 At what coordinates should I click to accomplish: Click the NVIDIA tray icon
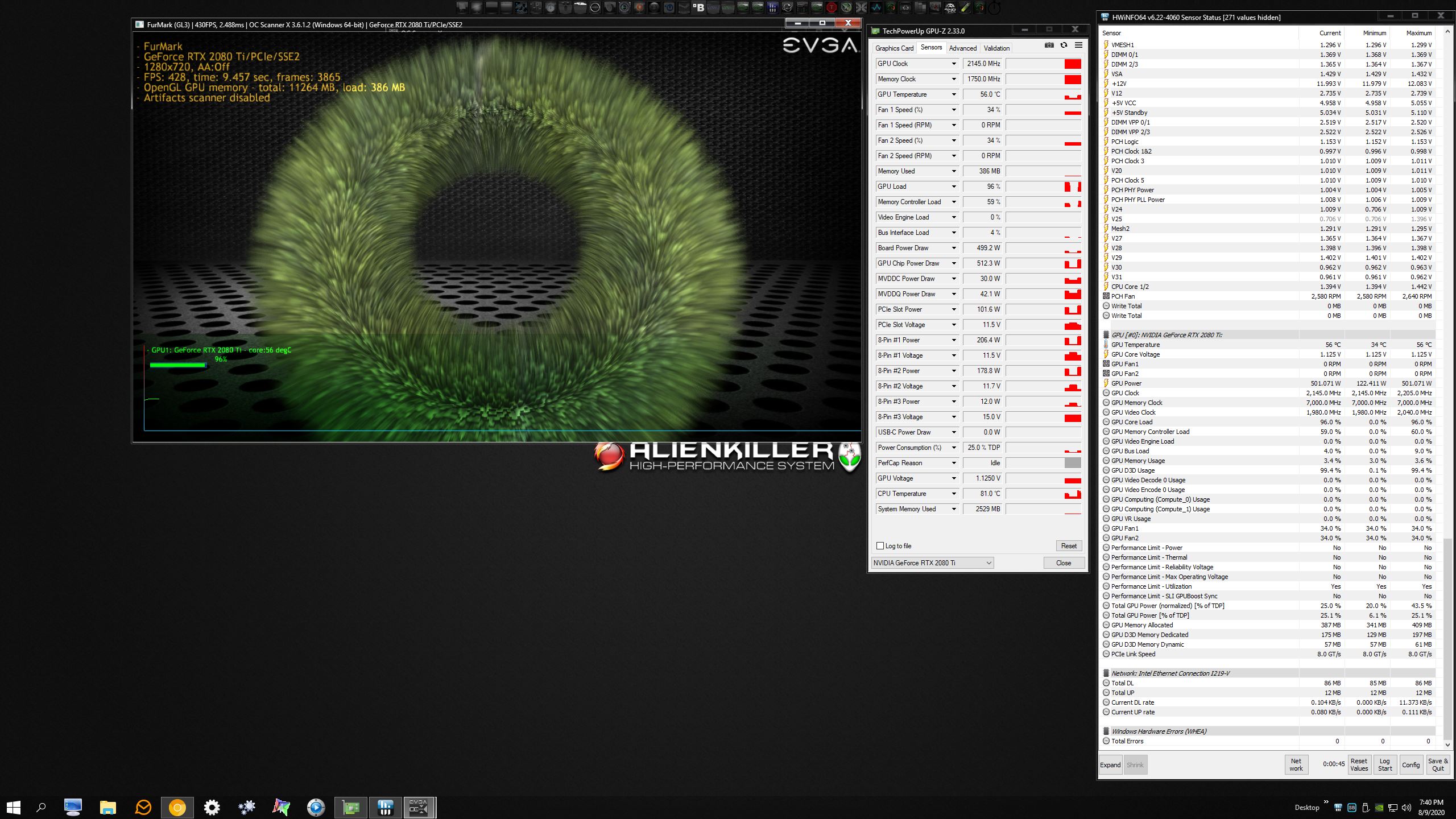point(1379,808)
